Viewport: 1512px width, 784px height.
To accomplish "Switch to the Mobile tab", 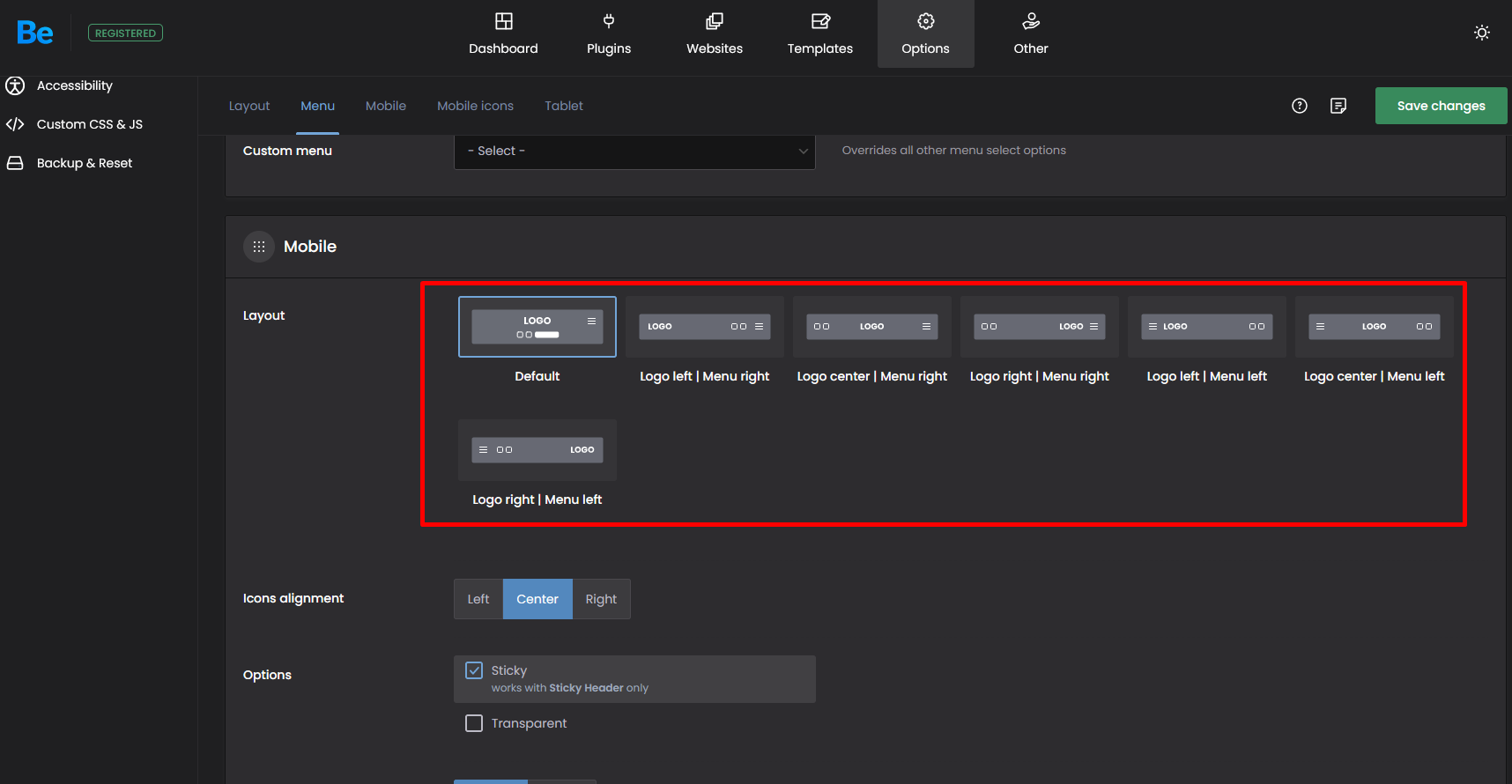I will tap(386, 106).
